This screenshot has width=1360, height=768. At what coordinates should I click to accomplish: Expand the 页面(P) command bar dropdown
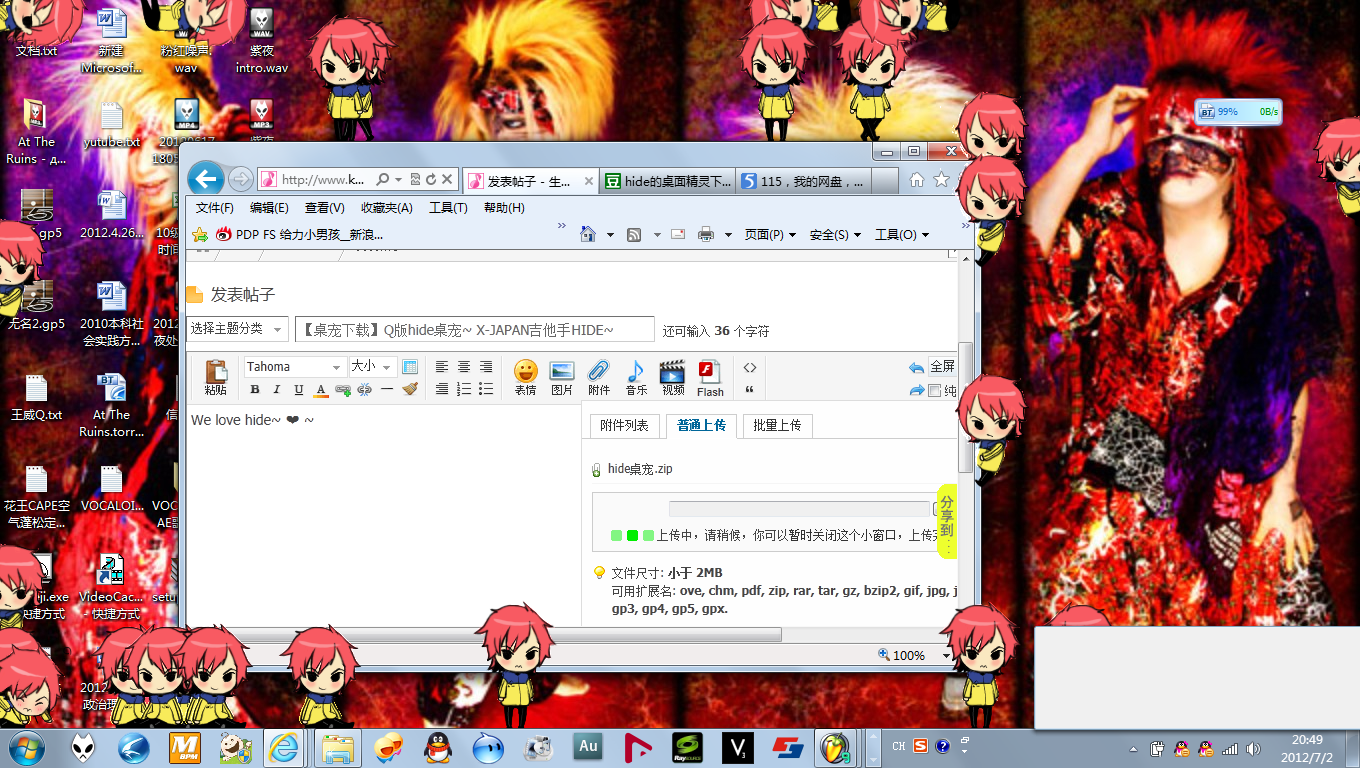(x=770, y=234)
